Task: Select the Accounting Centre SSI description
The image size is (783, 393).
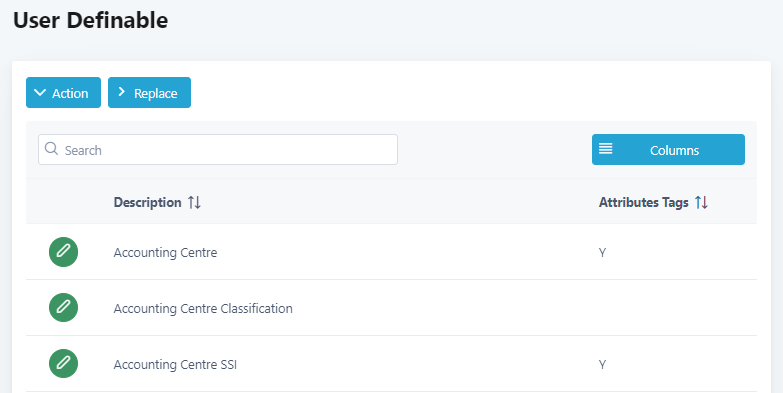Action: pyautogui.click(x=175, y=365)
